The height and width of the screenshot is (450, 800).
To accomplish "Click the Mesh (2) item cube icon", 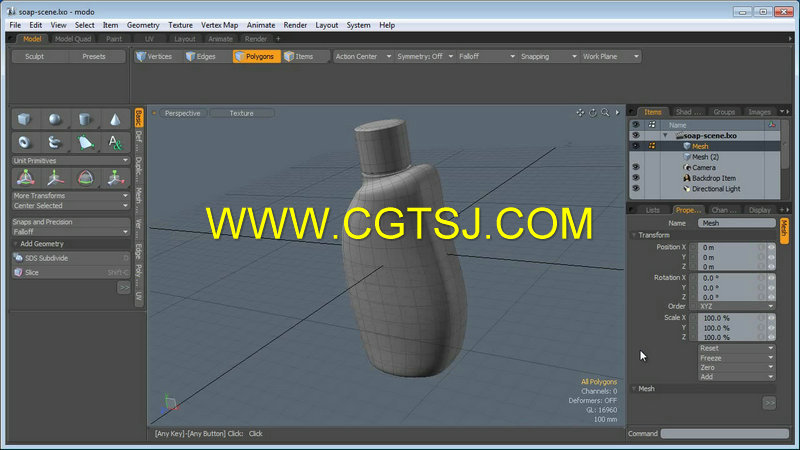I will (x=687, y=157).
